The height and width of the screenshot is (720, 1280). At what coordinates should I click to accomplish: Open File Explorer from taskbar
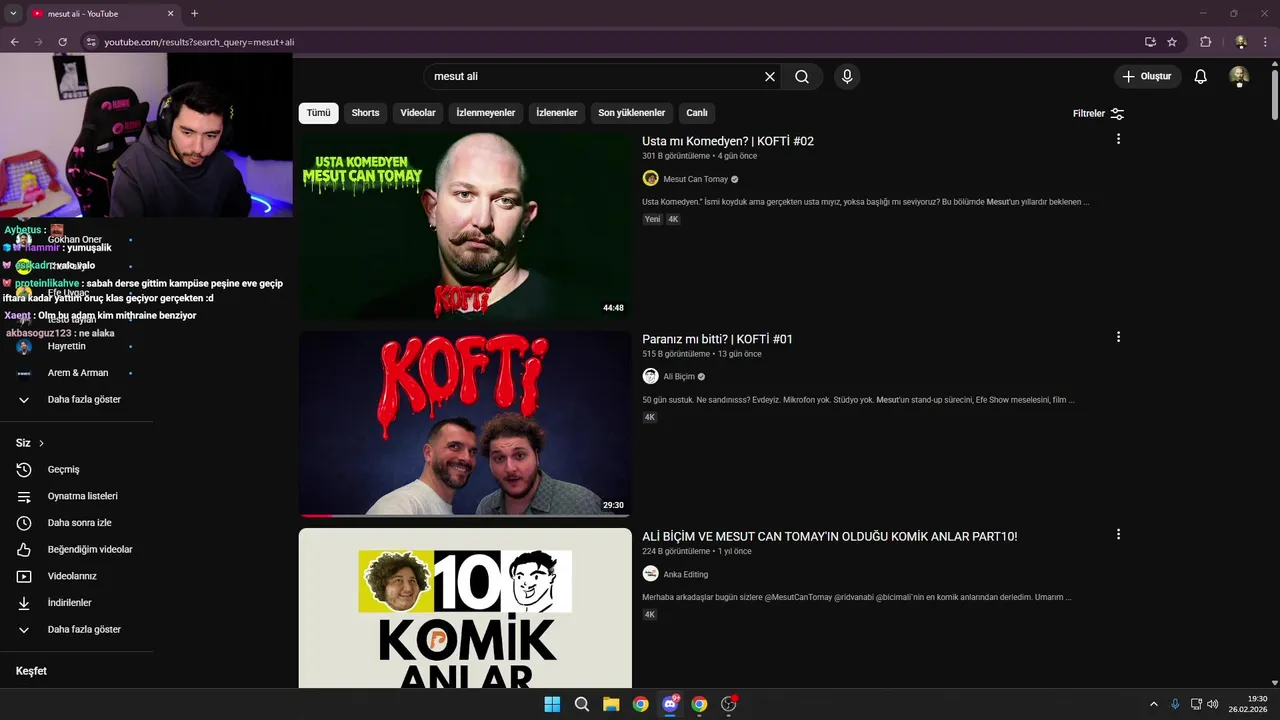(611, 704)
